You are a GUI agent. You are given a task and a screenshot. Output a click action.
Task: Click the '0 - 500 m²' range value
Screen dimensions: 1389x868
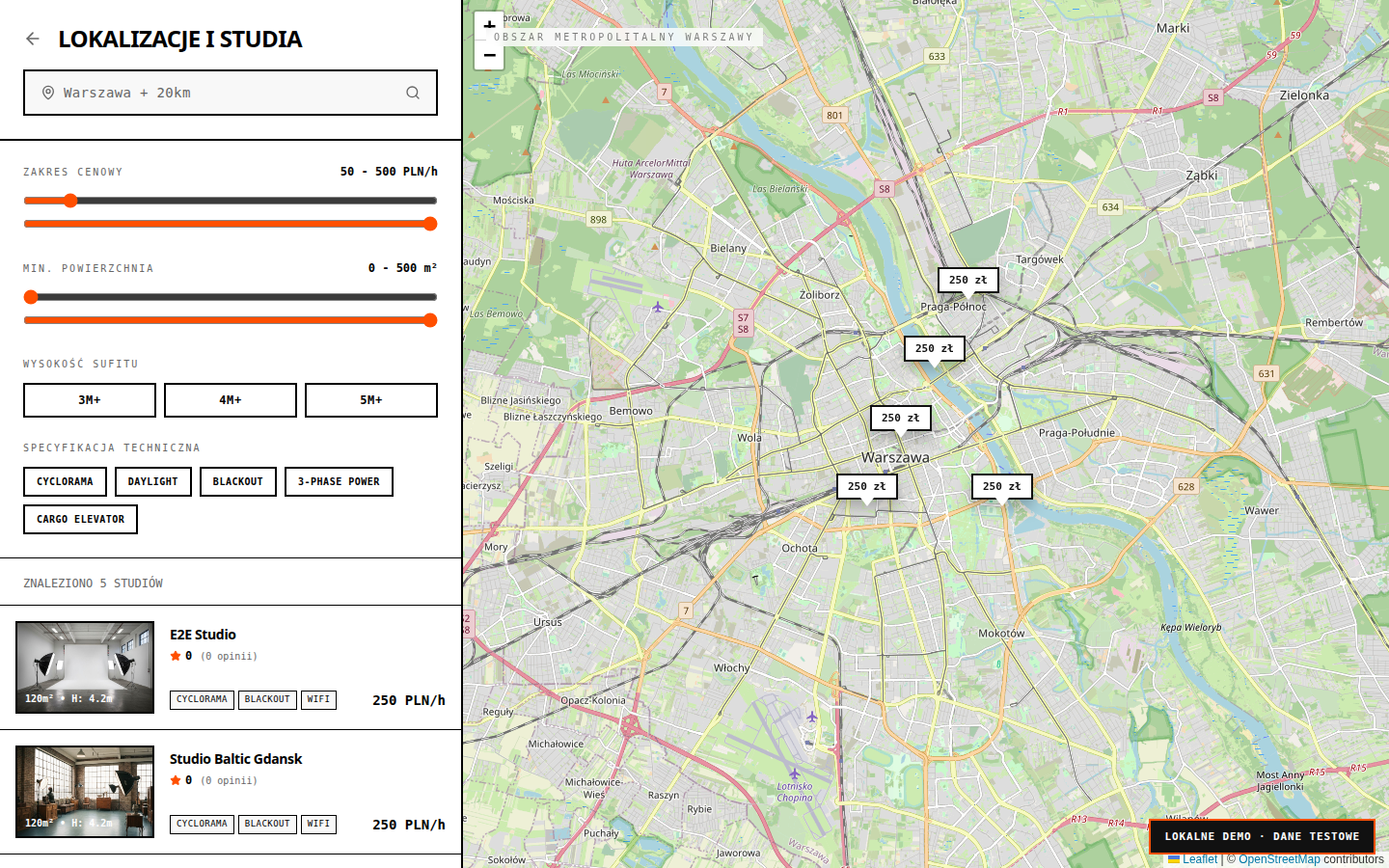tap(402, 268)
